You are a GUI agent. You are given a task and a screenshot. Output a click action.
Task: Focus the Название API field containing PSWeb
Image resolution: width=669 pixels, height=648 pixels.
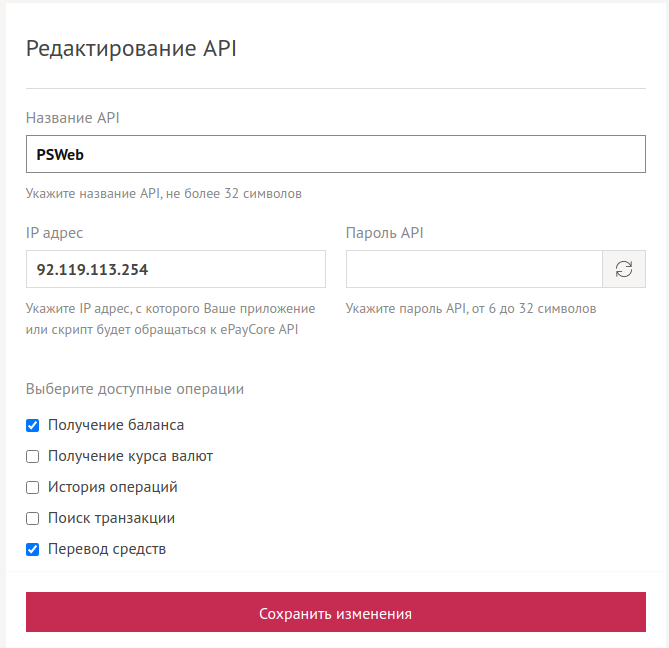coord(336,154)
